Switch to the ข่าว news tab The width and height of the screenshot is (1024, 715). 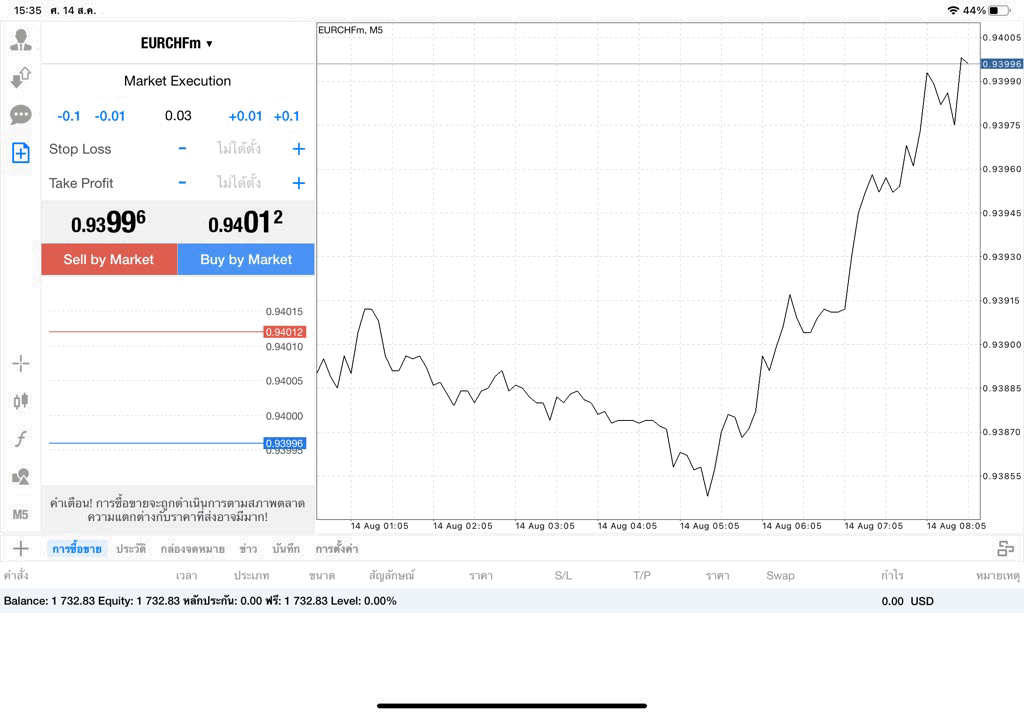tap(248, 548)
